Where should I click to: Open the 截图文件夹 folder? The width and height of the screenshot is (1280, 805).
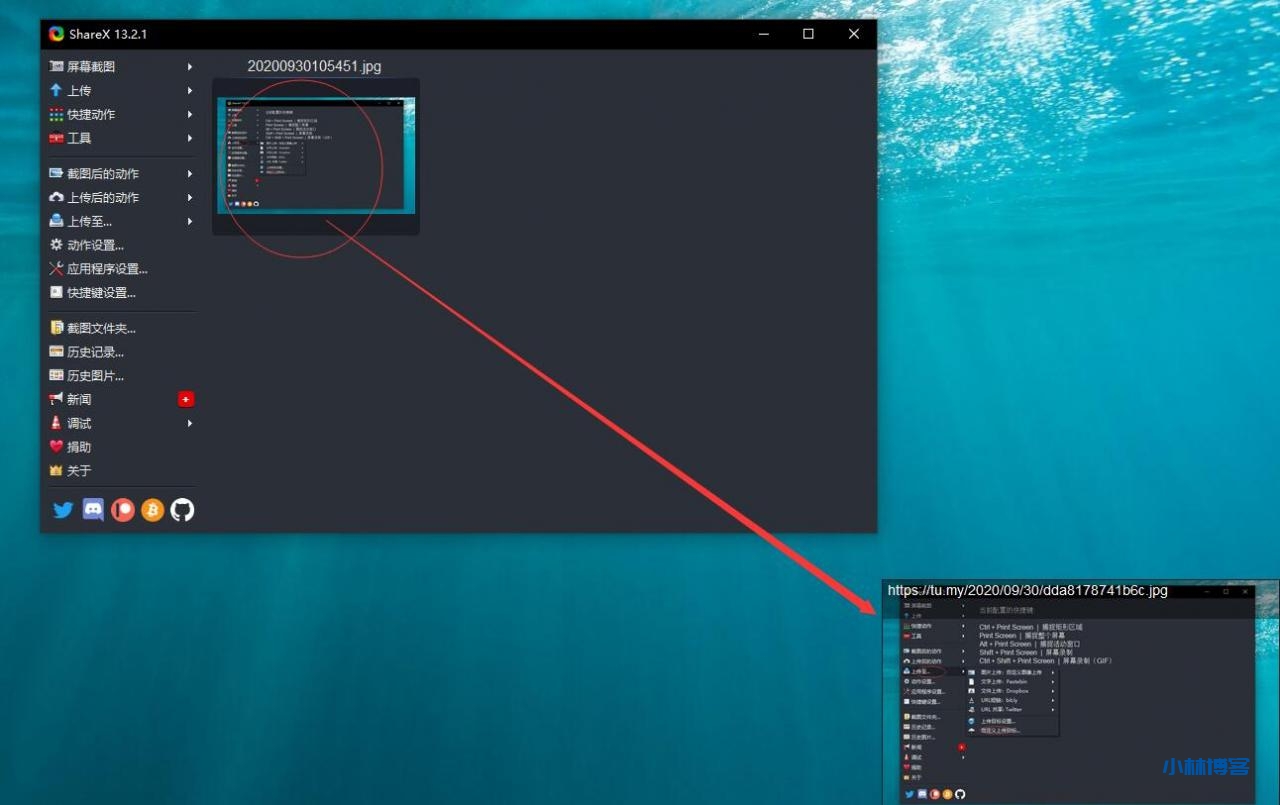point(100,328)
